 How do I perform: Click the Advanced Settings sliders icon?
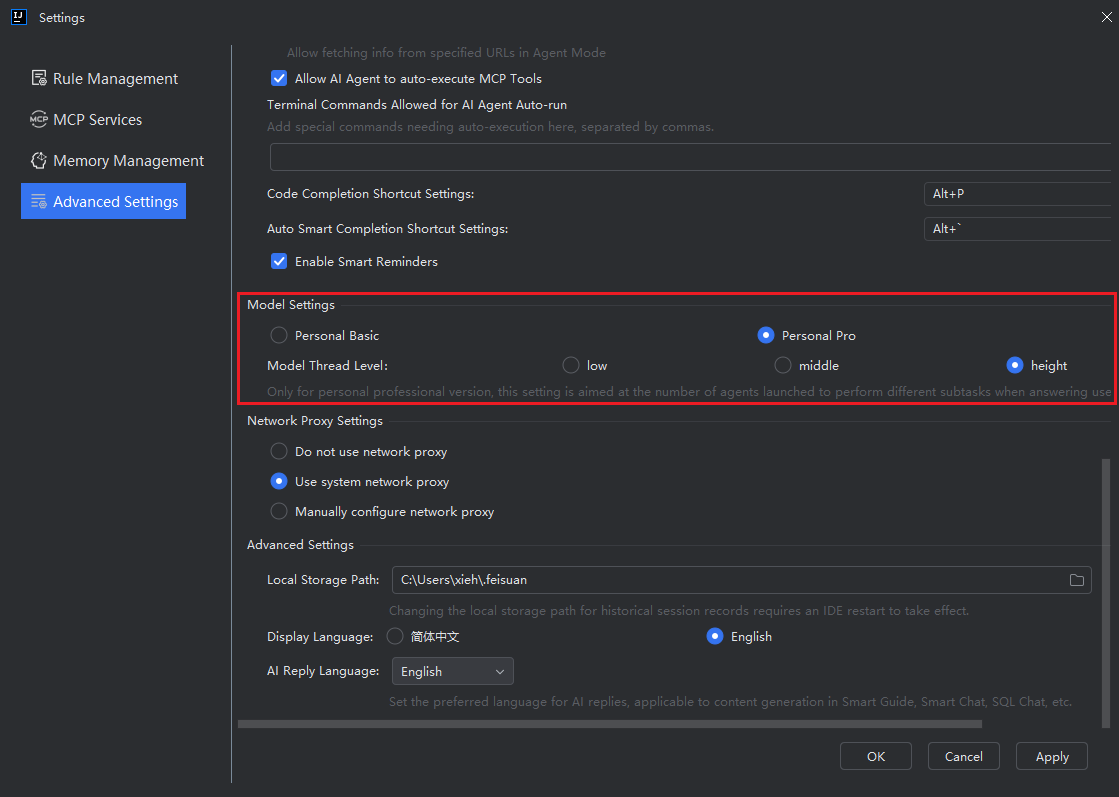click(x=39, y=202)
